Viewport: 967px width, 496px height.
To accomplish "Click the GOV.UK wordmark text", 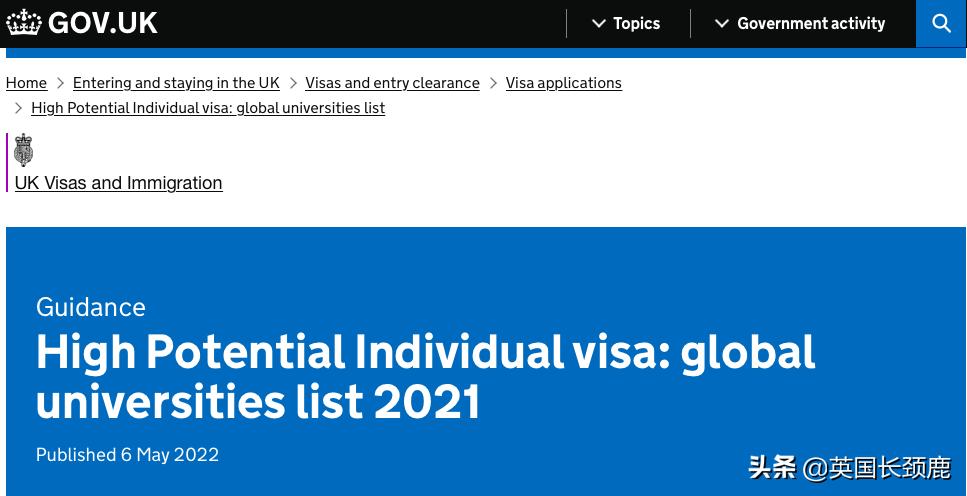I will point(103,23).
